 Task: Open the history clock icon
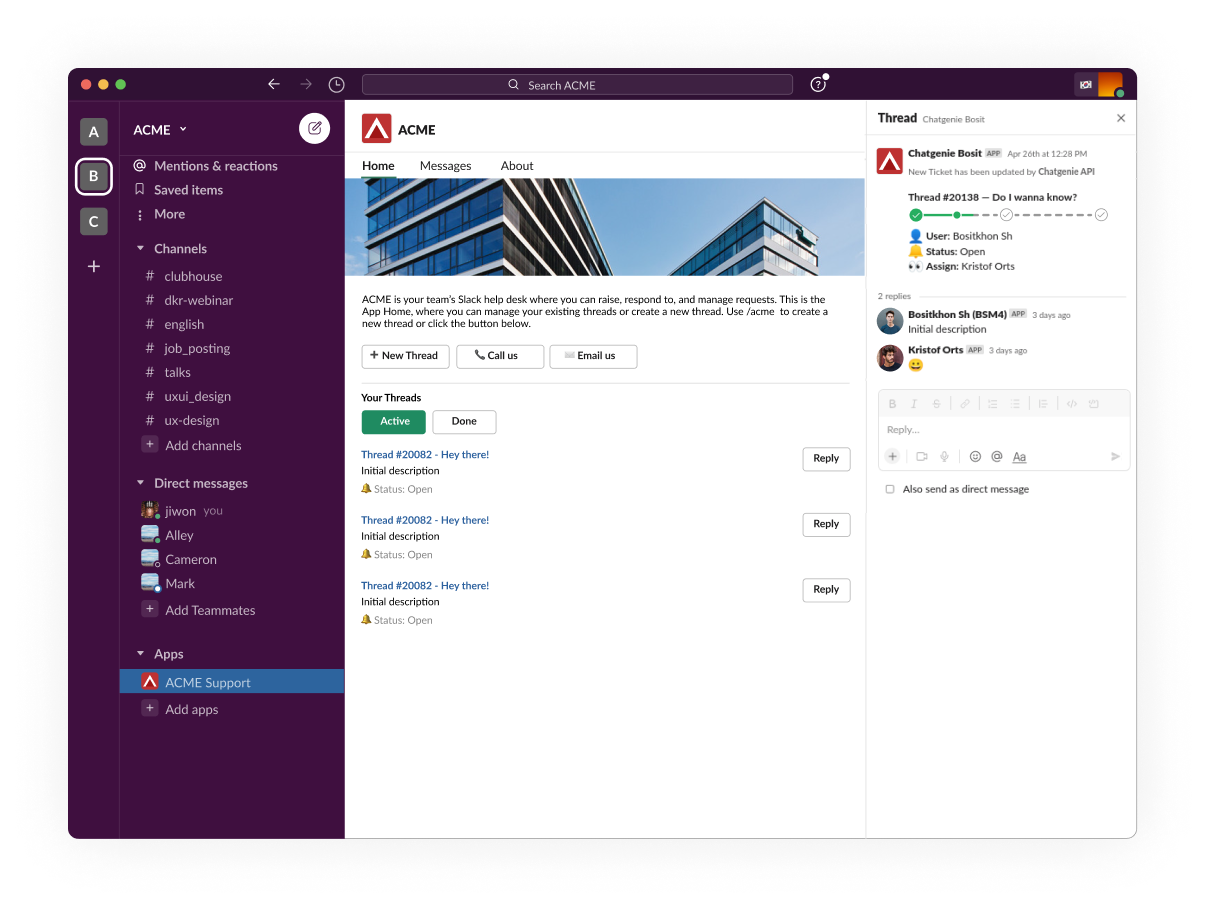coord(337,84)
